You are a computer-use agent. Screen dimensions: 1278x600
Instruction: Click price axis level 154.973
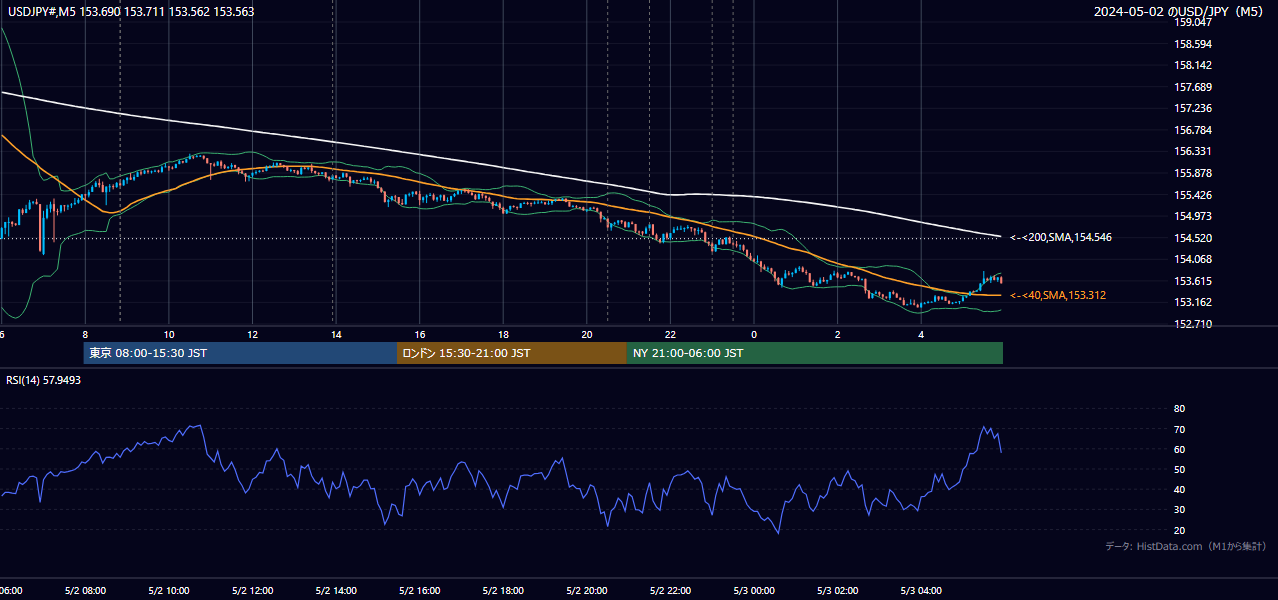click(x=1194, y=216)
